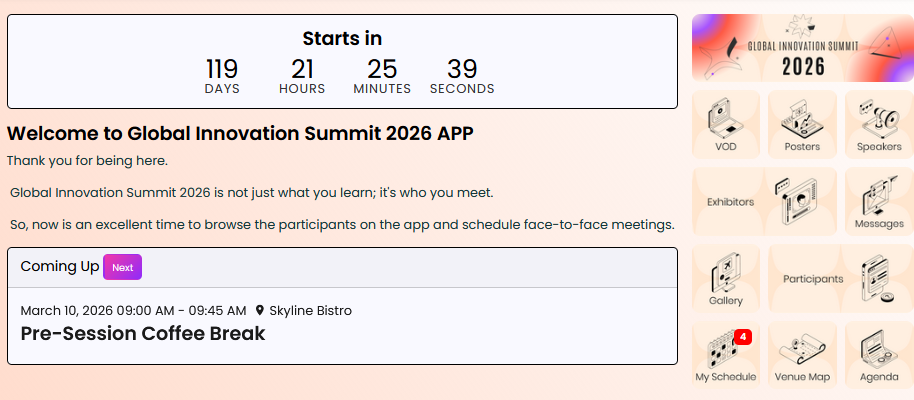This screenshot has width=914, height=400.
Task: Open the Gallery tile
Action: tap(725, 278)
